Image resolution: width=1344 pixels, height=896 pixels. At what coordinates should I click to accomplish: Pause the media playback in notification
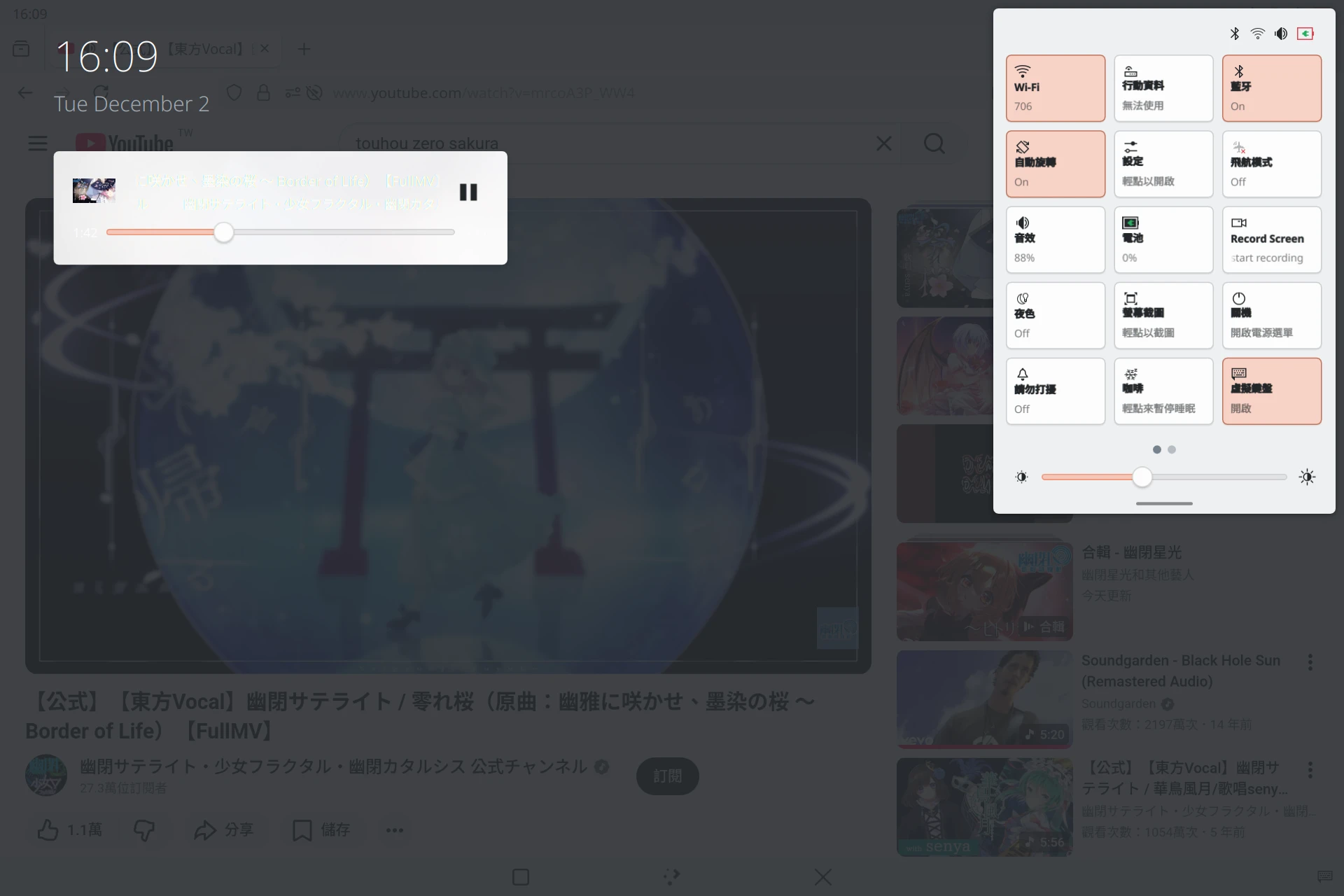pyautogui.click(x=468, y=192)
